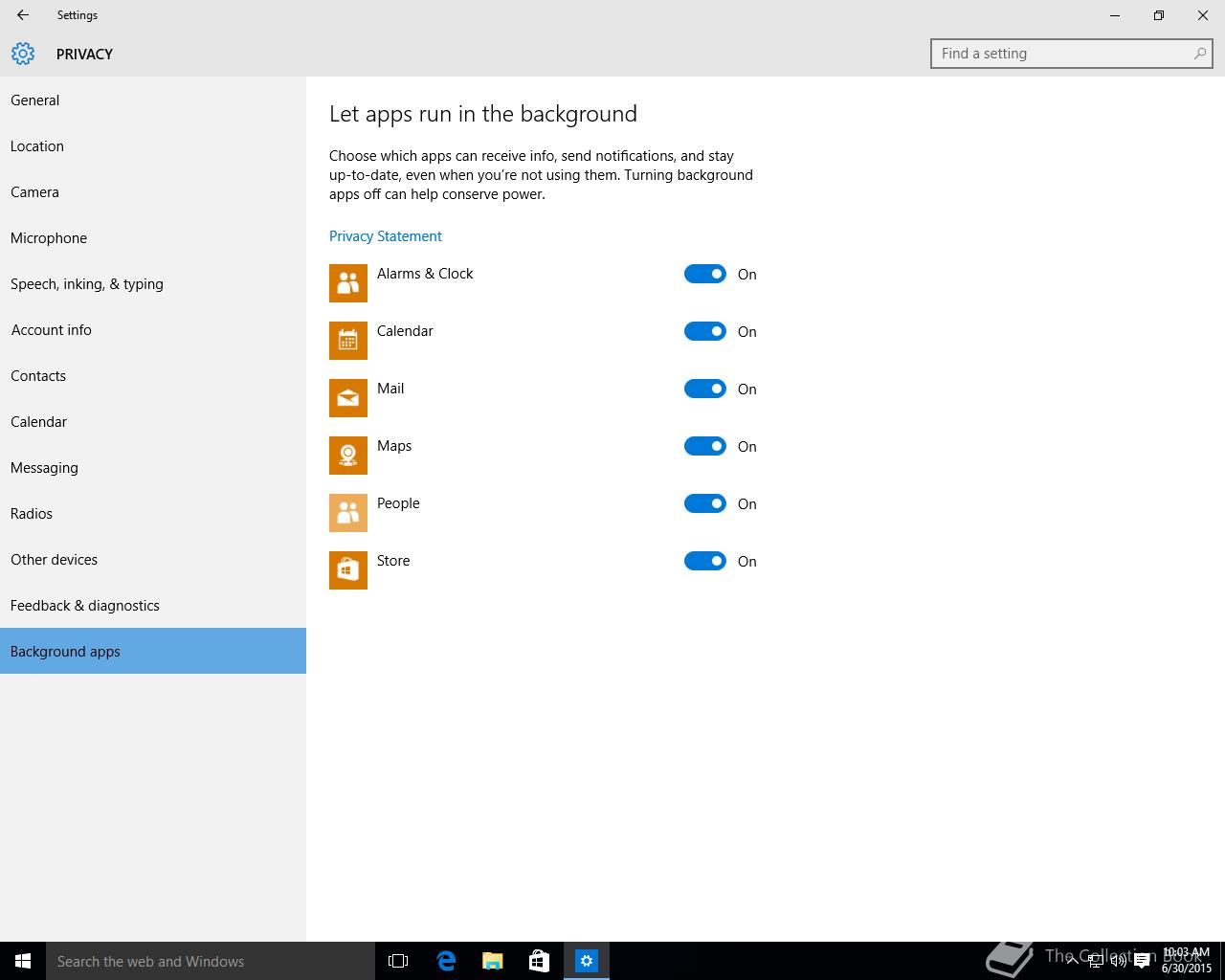
Task: Open Other devices settings
Action: [153, 560]
